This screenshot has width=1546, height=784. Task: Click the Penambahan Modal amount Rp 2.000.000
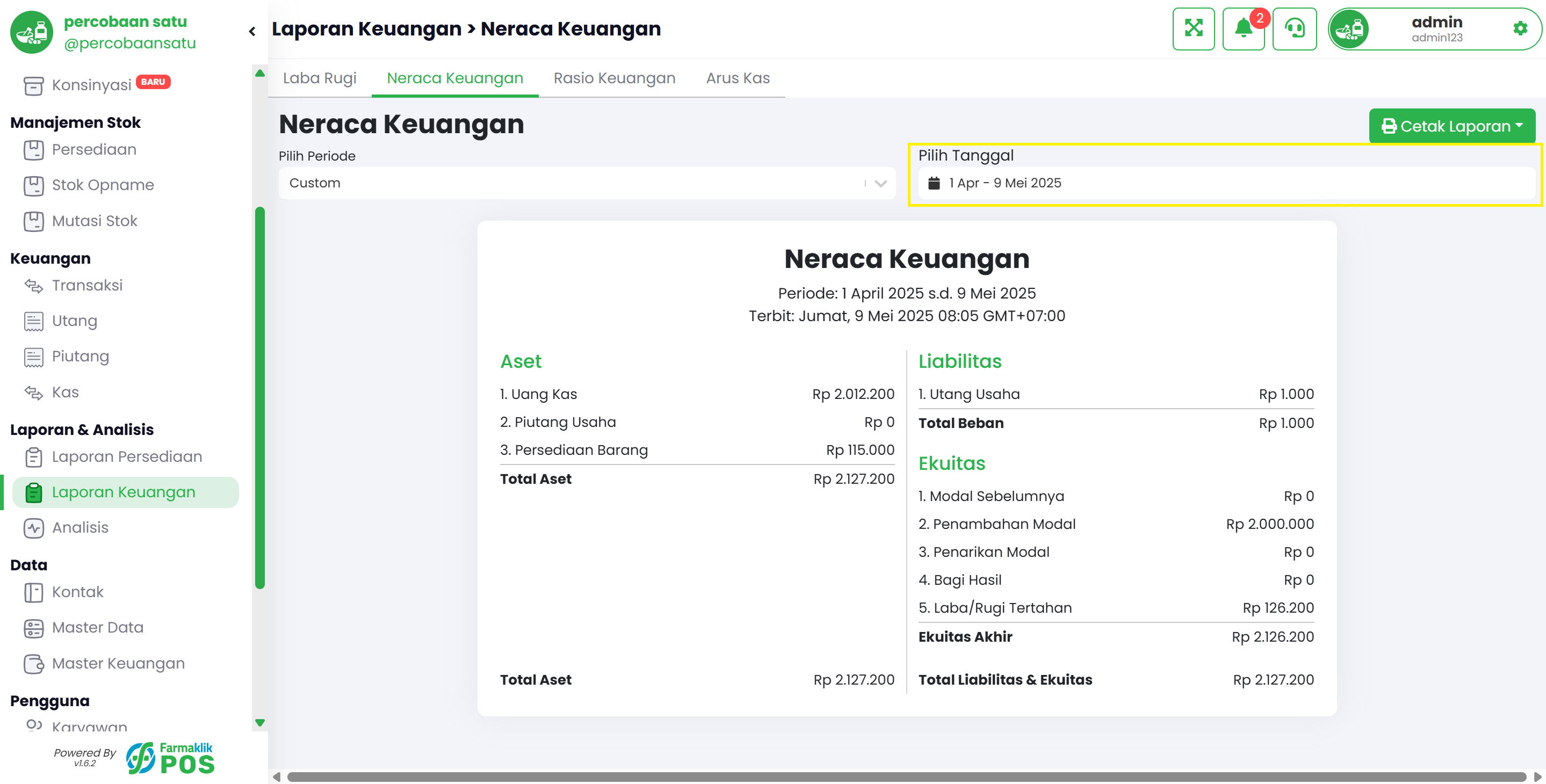click(1269, 524)
